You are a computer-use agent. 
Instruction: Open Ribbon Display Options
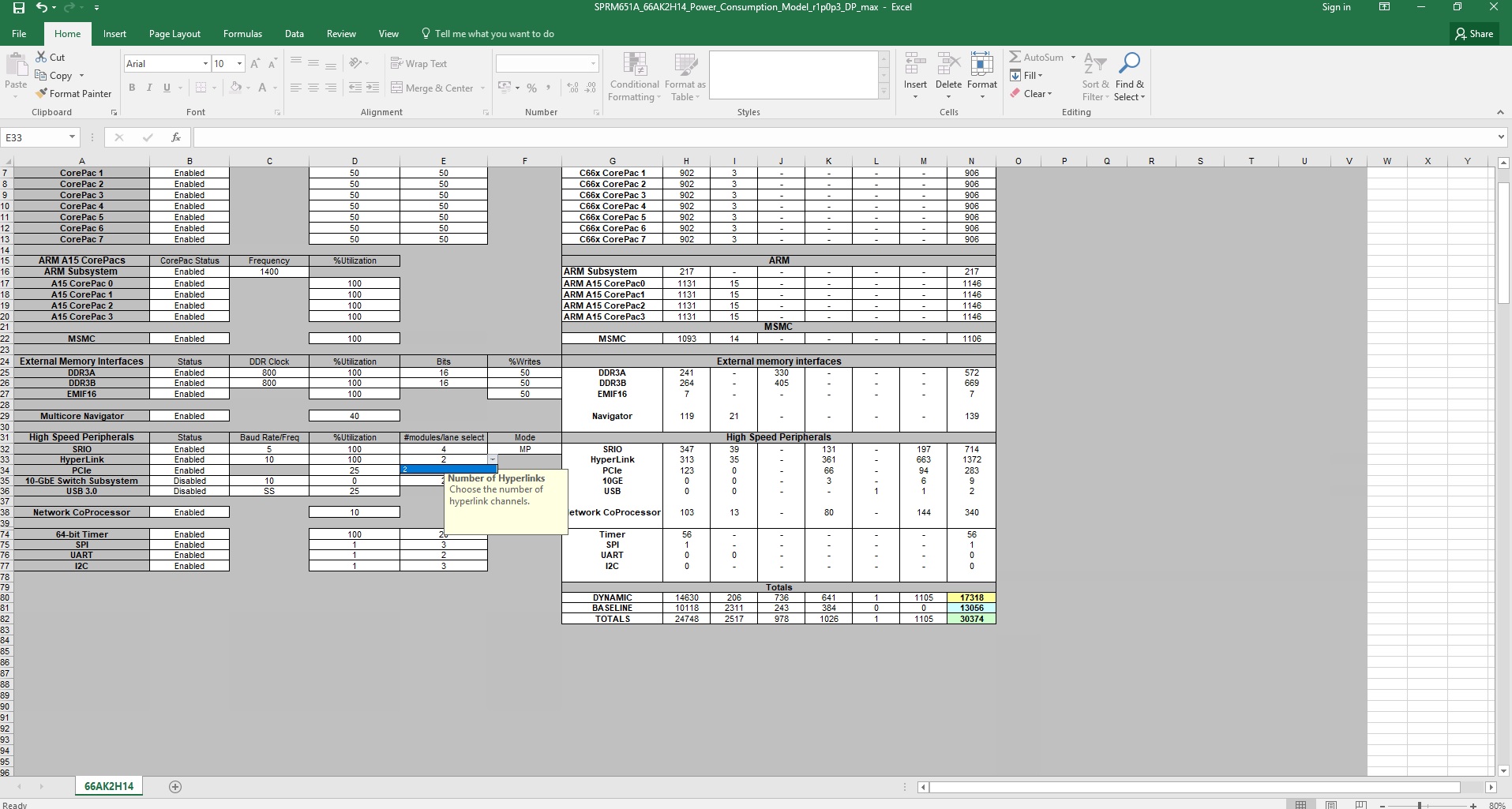click(1384, 7)
